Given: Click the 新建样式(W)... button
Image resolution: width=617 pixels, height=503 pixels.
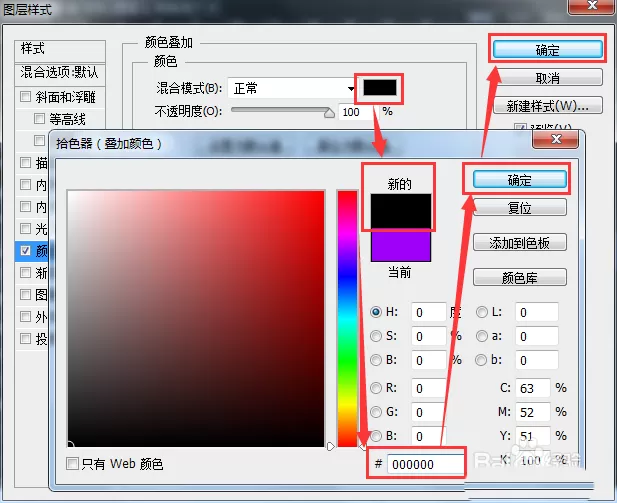Looking at the screenshot, I should click(x=547, y=106).
